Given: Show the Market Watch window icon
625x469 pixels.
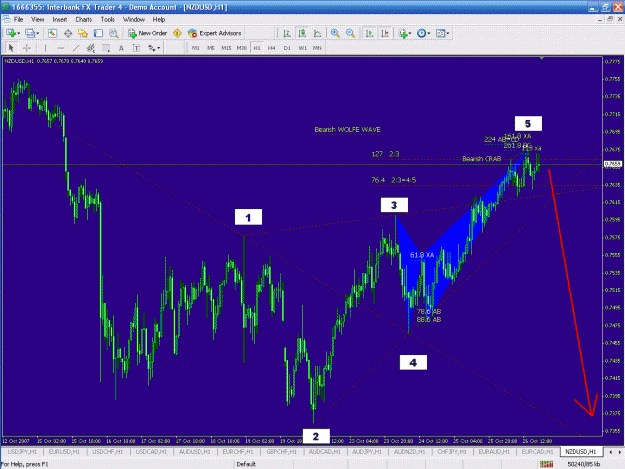Looking at the screenshot, I should click(52, 33).
